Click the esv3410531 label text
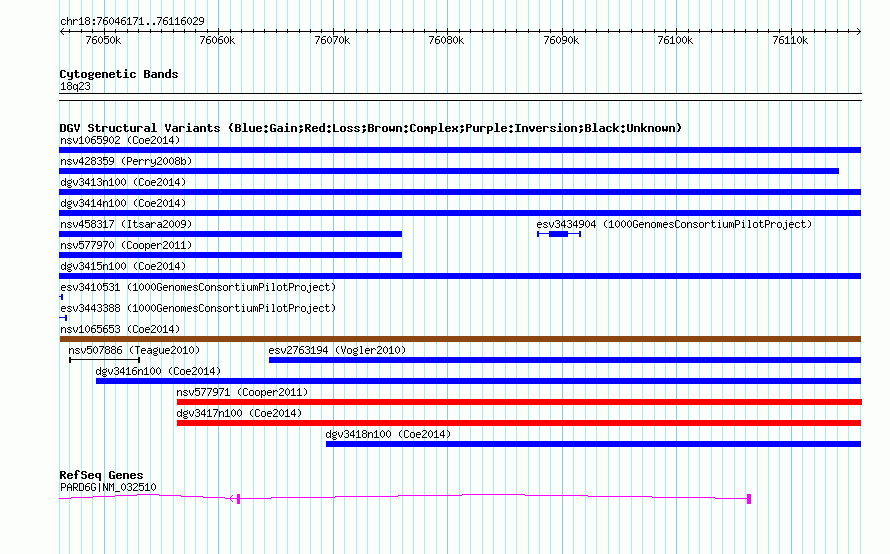The width and height of the screenshot is (890, 554). click(198, 287)
